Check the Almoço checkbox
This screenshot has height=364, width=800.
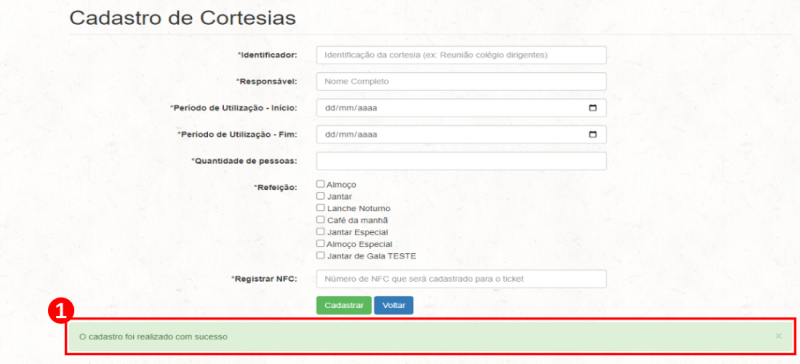[320, 184]
